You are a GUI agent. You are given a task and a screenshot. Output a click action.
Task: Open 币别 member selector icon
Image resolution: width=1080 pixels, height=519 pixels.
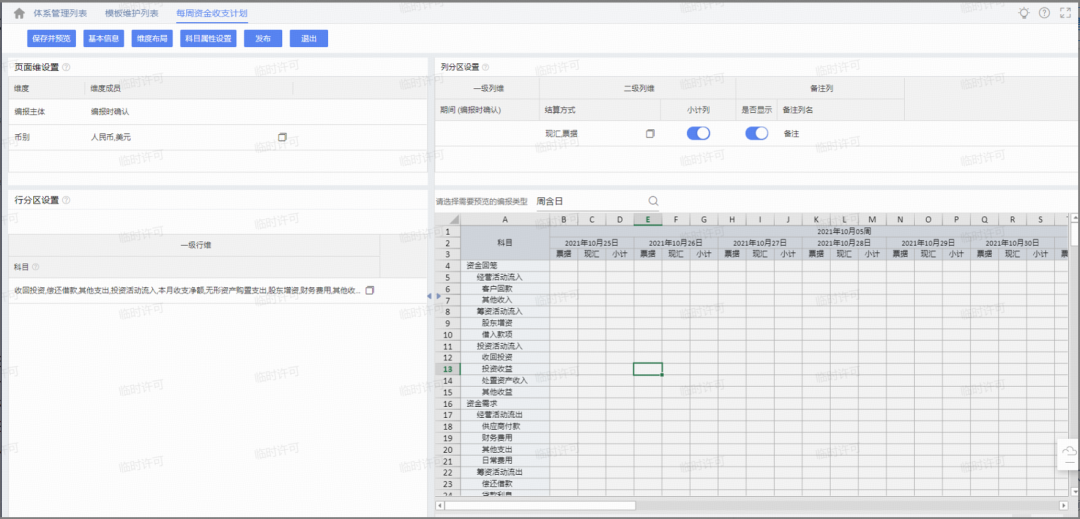pos(282,137)
